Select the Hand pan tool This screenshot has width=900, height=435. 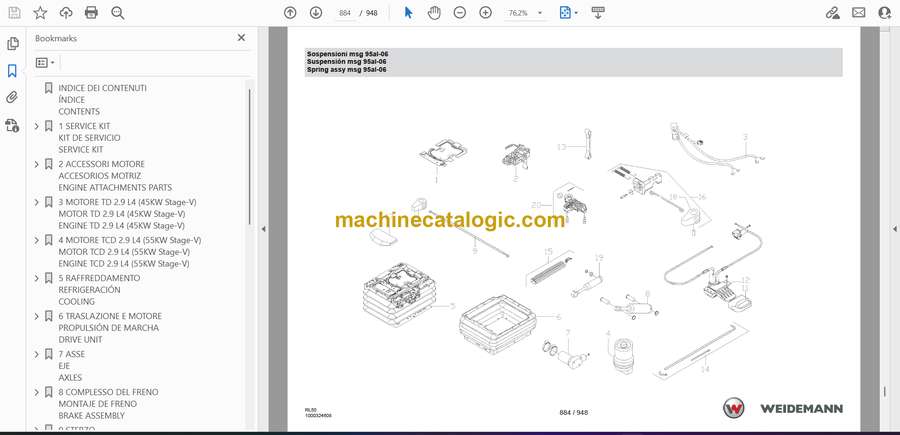click(x=434, y=13)
